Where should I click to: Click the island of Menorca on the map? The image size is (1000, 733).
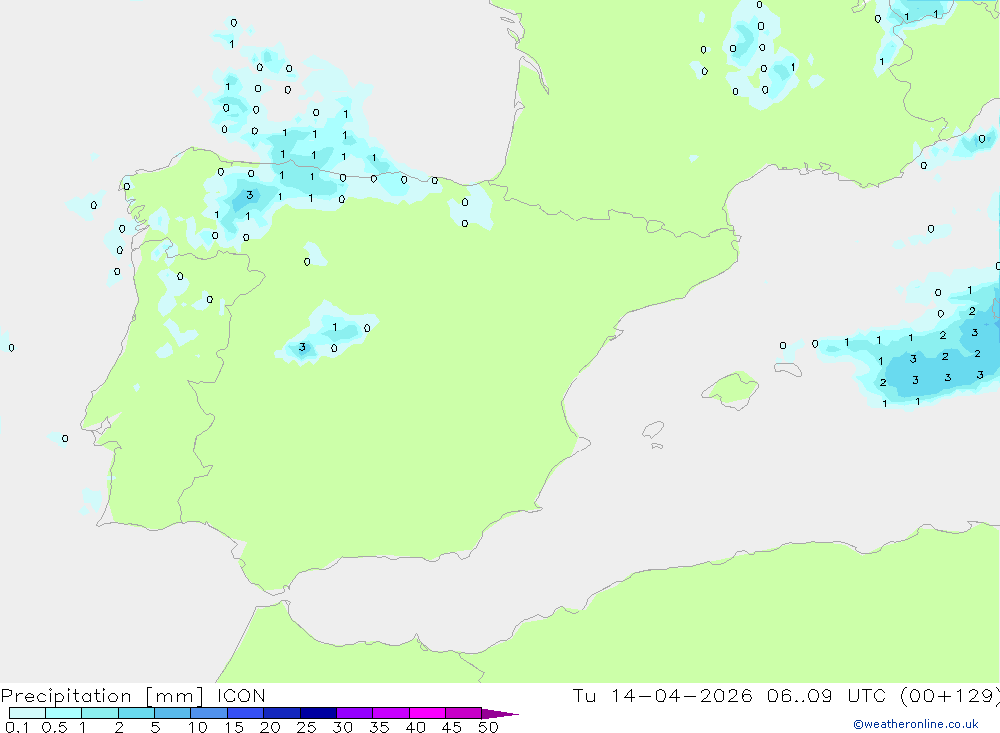pos(788,369)
